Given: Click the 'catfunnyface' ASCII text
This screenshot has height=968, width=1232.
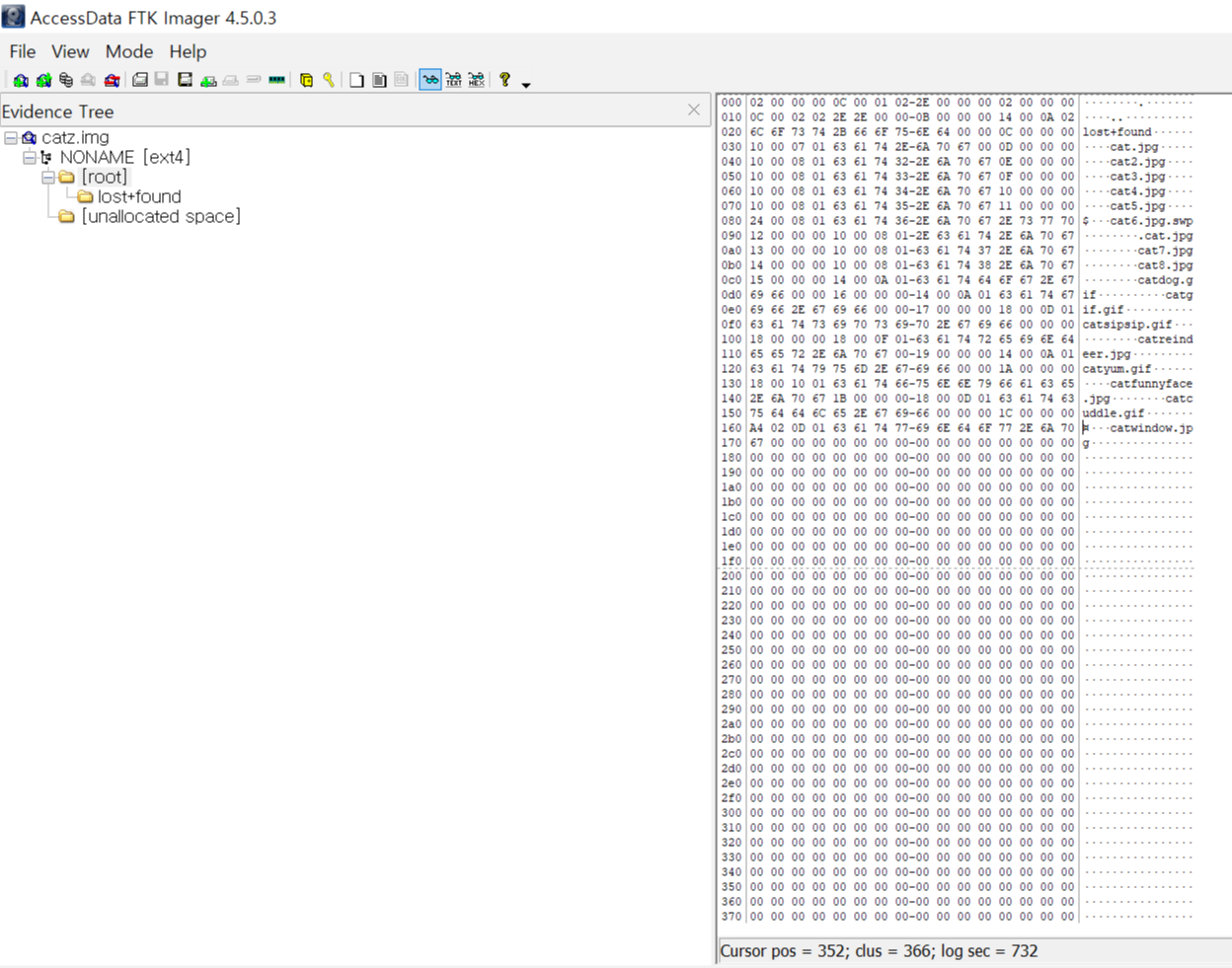Looking at the screenshot, I should tap(1151, 384).
